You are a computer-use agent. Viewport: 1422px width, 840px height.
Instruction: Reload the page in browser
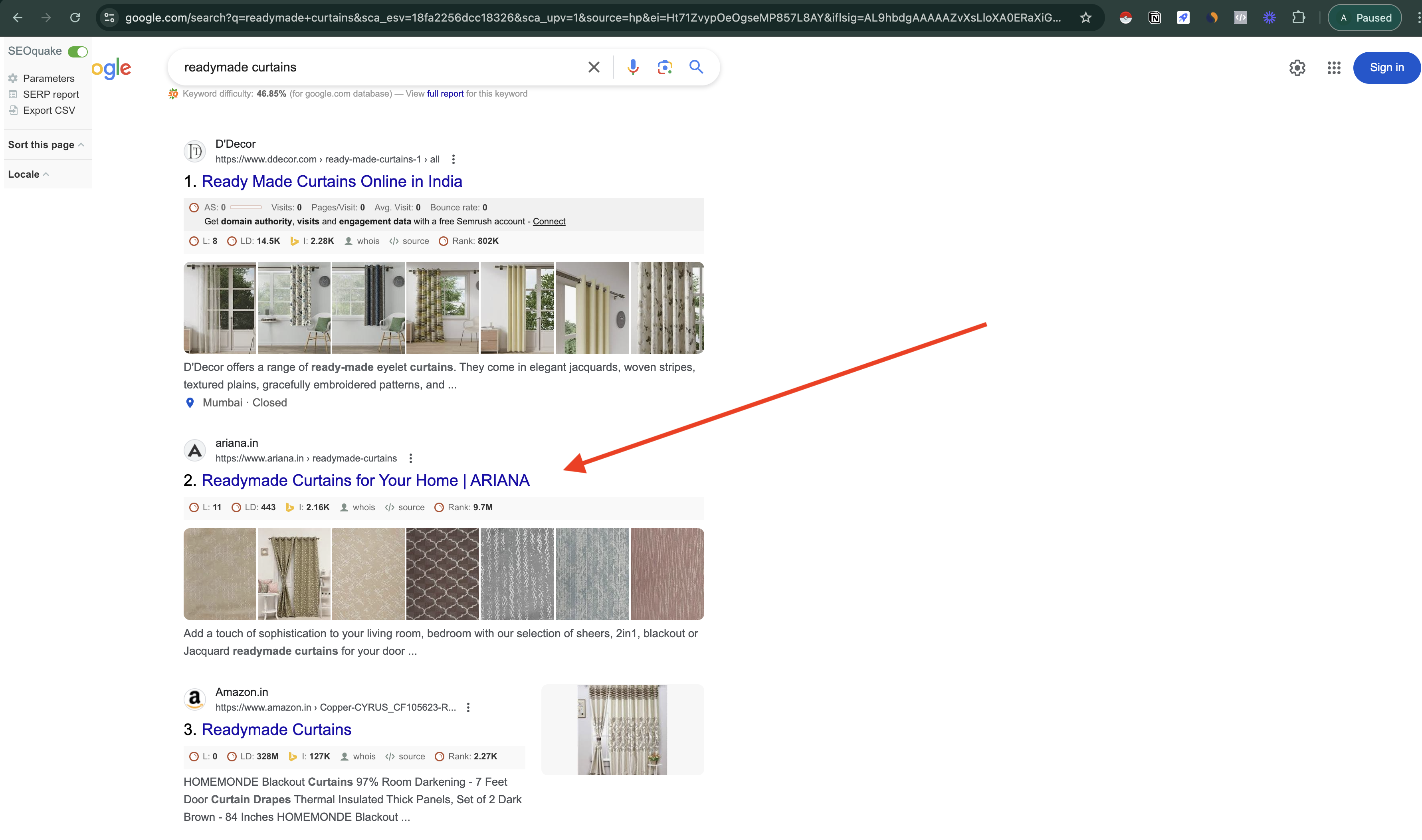pyautogui.click(x=75, y=18)
